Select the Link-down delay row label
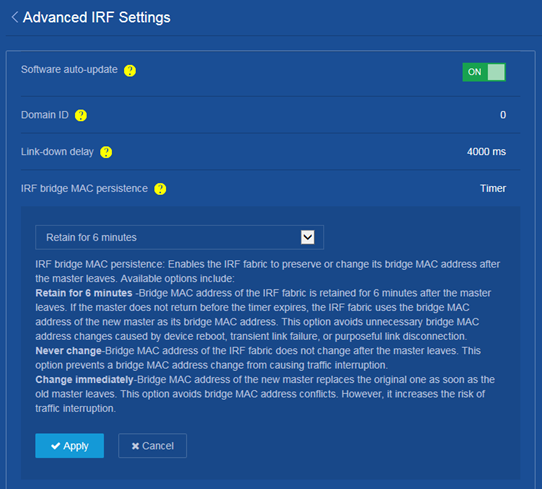Image resolution: width=542 pixels, height=489 pixels. pos(57,152)
